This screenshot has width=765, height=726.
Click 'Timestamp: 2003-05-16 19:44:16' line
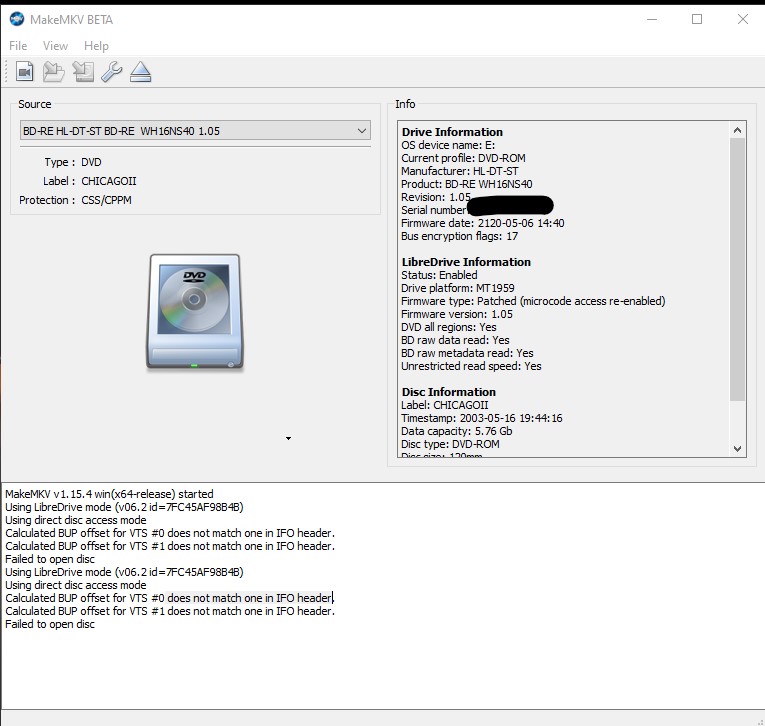(x=482, y=418)
